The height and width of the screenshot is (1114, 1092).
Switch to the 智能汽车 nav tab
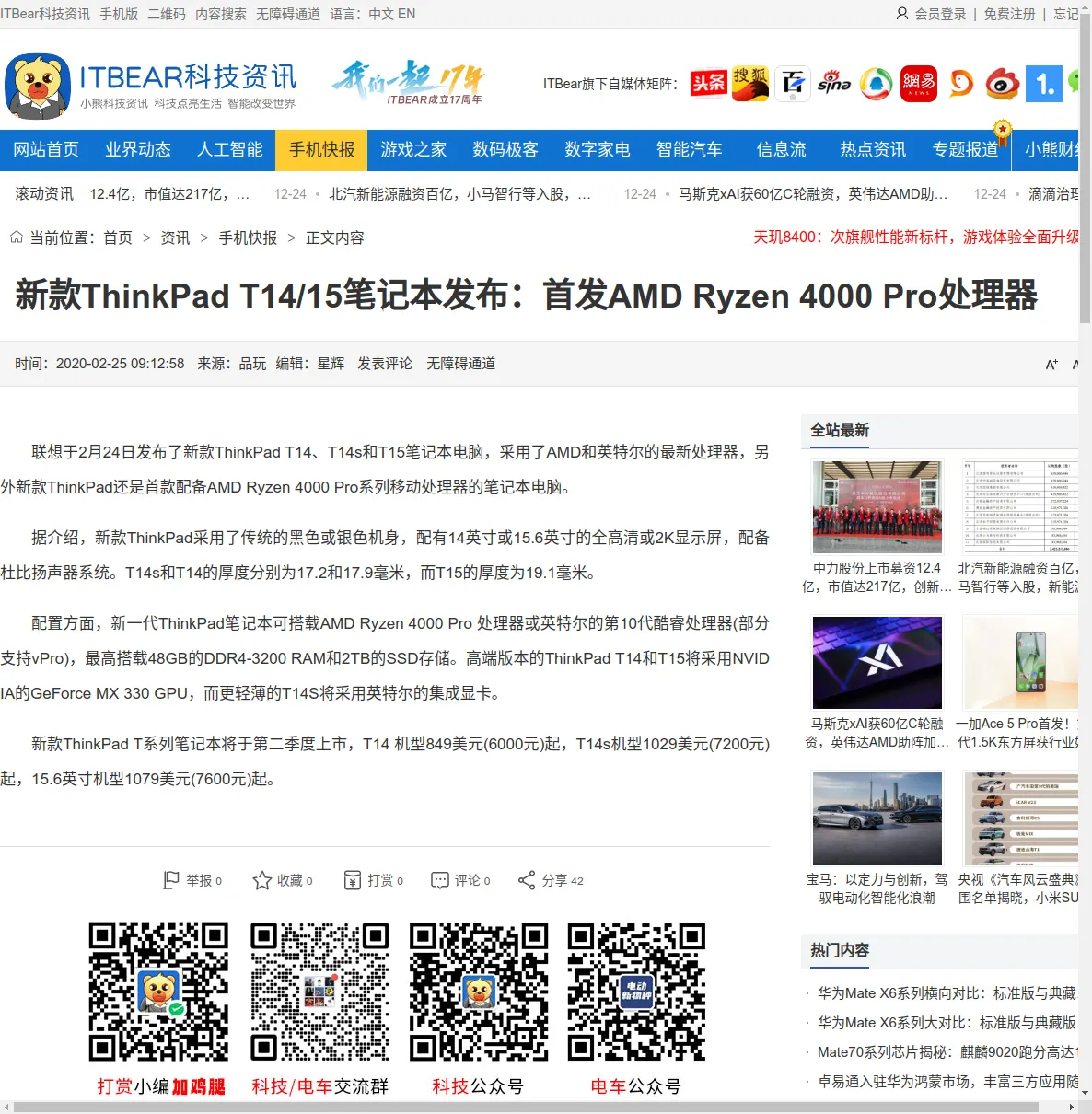click(690, 150)
